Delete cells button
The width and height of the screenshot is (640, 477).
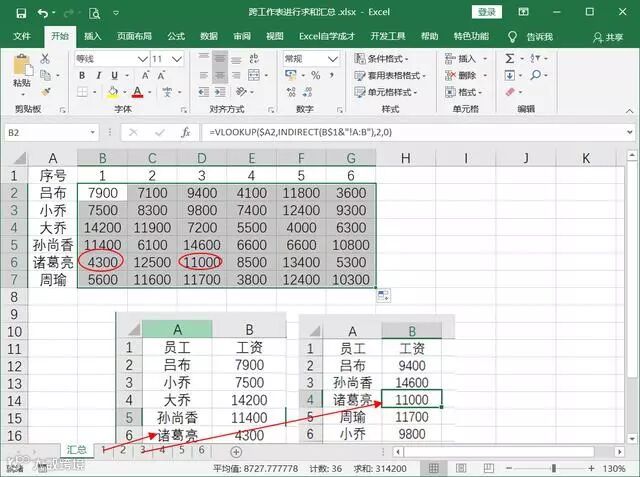coord(460,75)
